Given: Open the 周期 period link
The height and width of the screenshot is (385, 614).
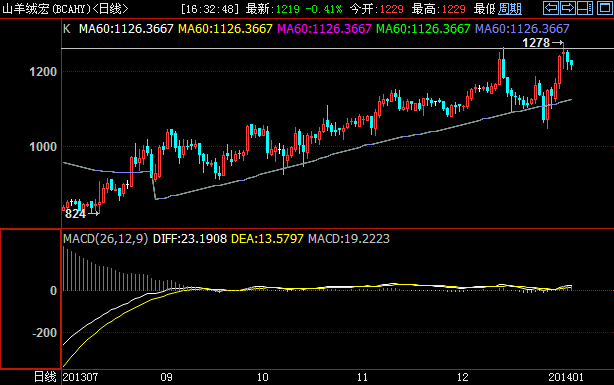Looking at the screenshot, I should 510,9.
